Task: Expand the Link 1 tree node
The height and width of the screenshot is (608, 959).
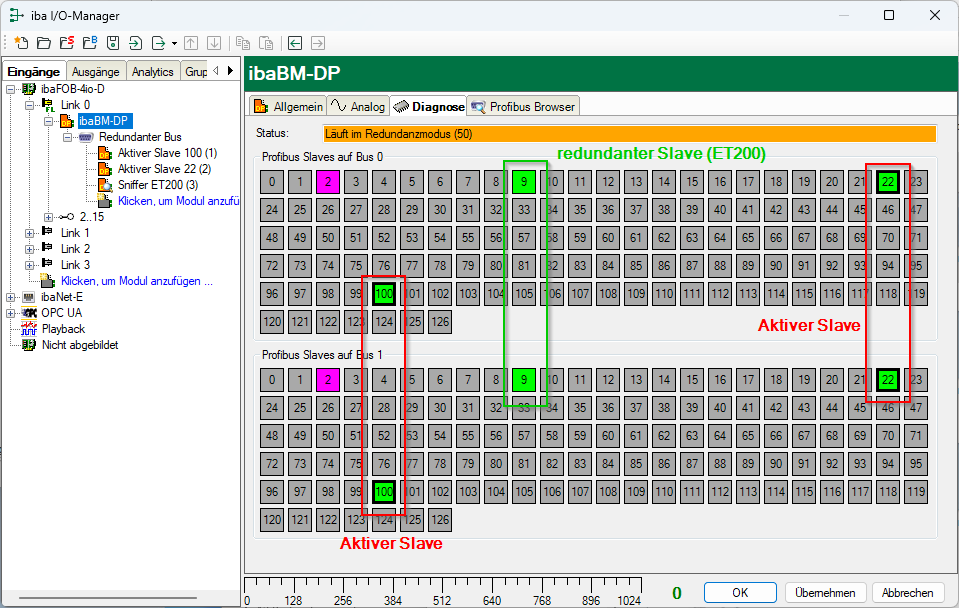Action: tap(29, 233)
